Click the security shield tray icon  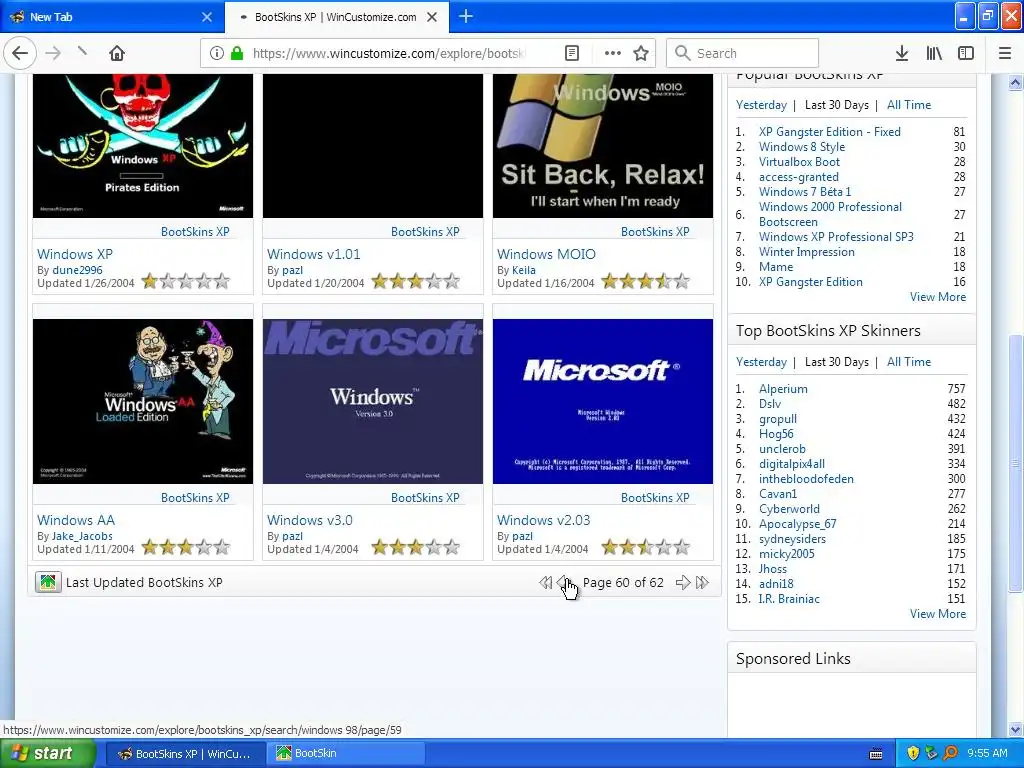[913, 753]
